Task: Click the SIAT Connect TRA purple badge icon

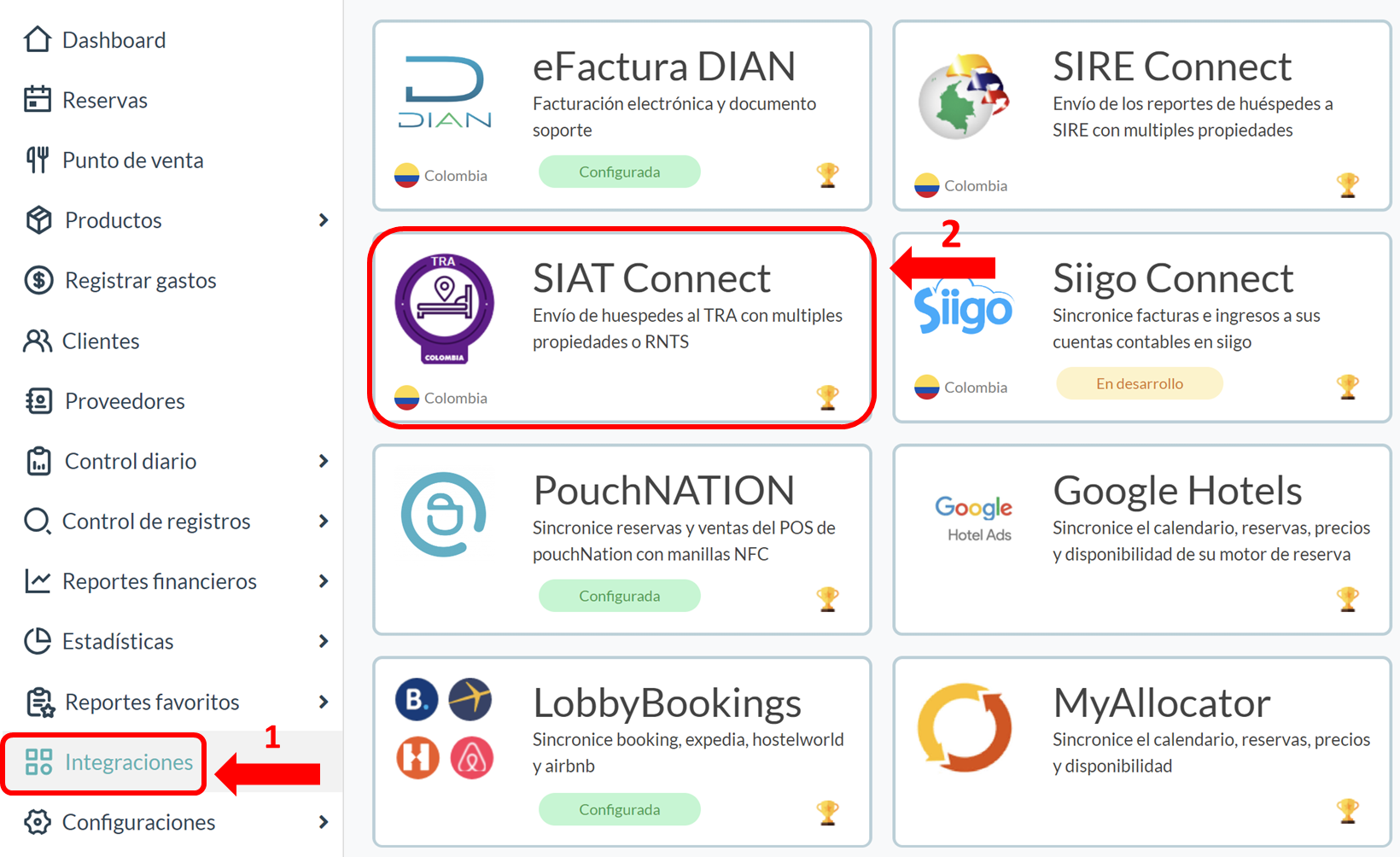Action: pyautogui.click(x=444, y=307)
